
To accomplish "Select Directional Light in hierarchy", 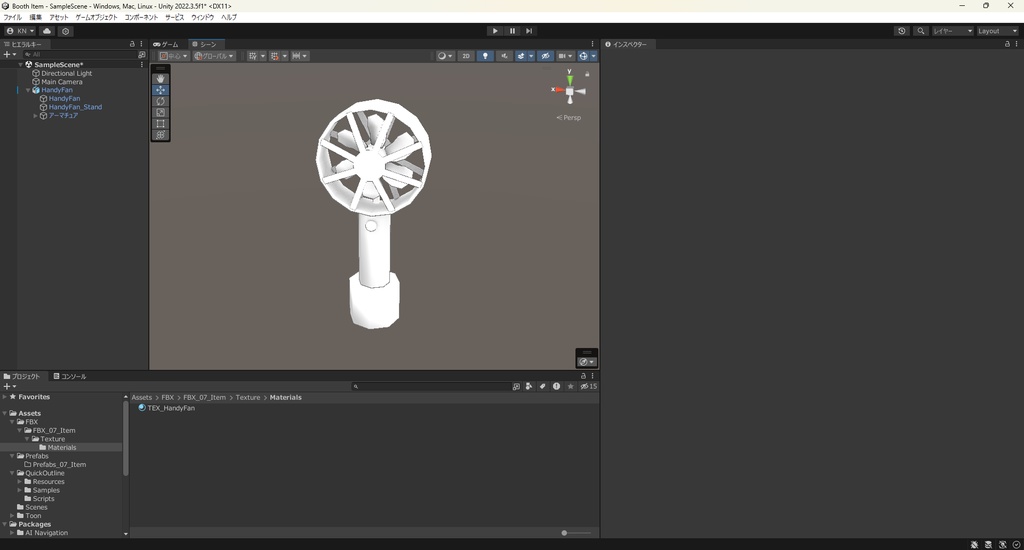I will tap(67, 73).
